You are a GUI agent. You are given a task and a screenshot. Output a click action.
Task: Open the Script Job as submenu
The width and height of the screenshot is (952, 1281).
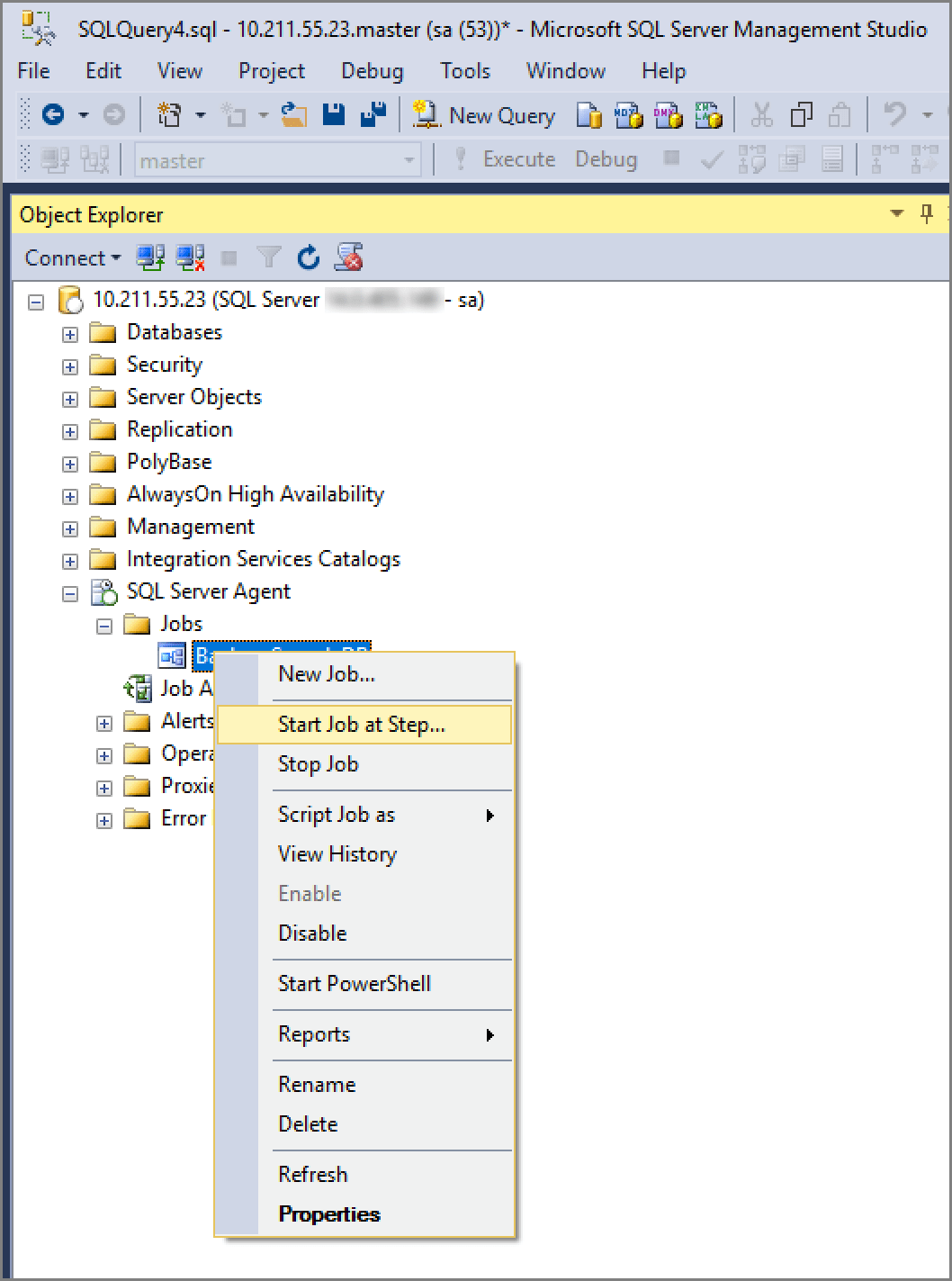pyautogui.click(x=337, y=814)
